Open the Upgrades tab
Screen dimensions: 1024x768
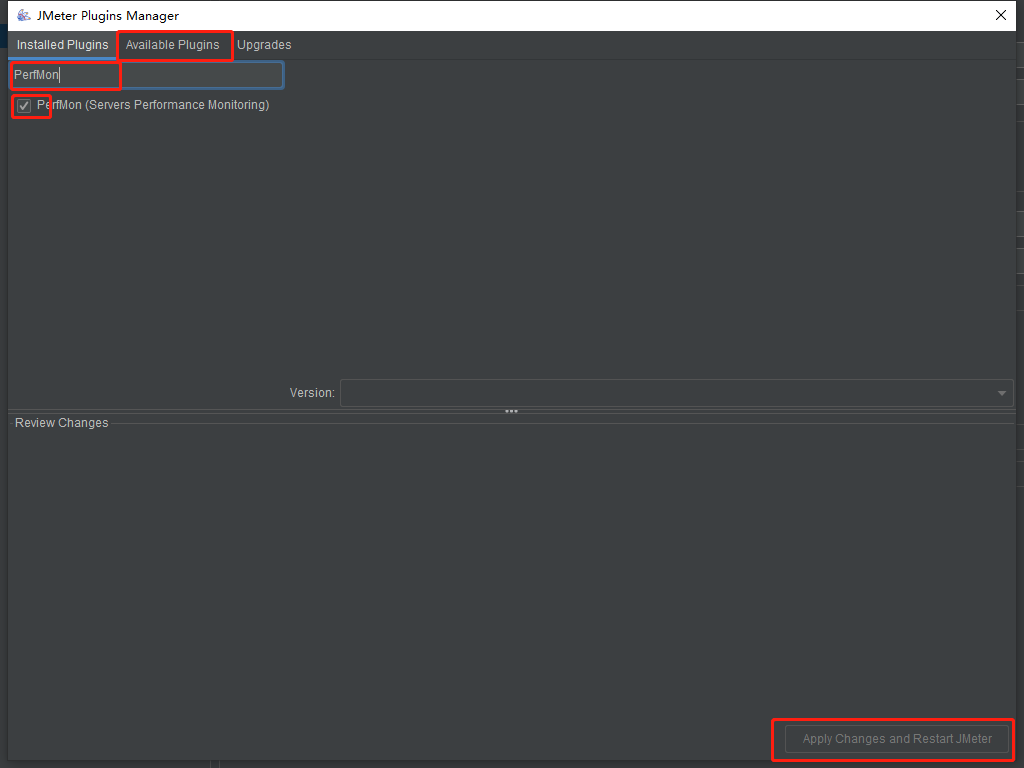[264, 45]
